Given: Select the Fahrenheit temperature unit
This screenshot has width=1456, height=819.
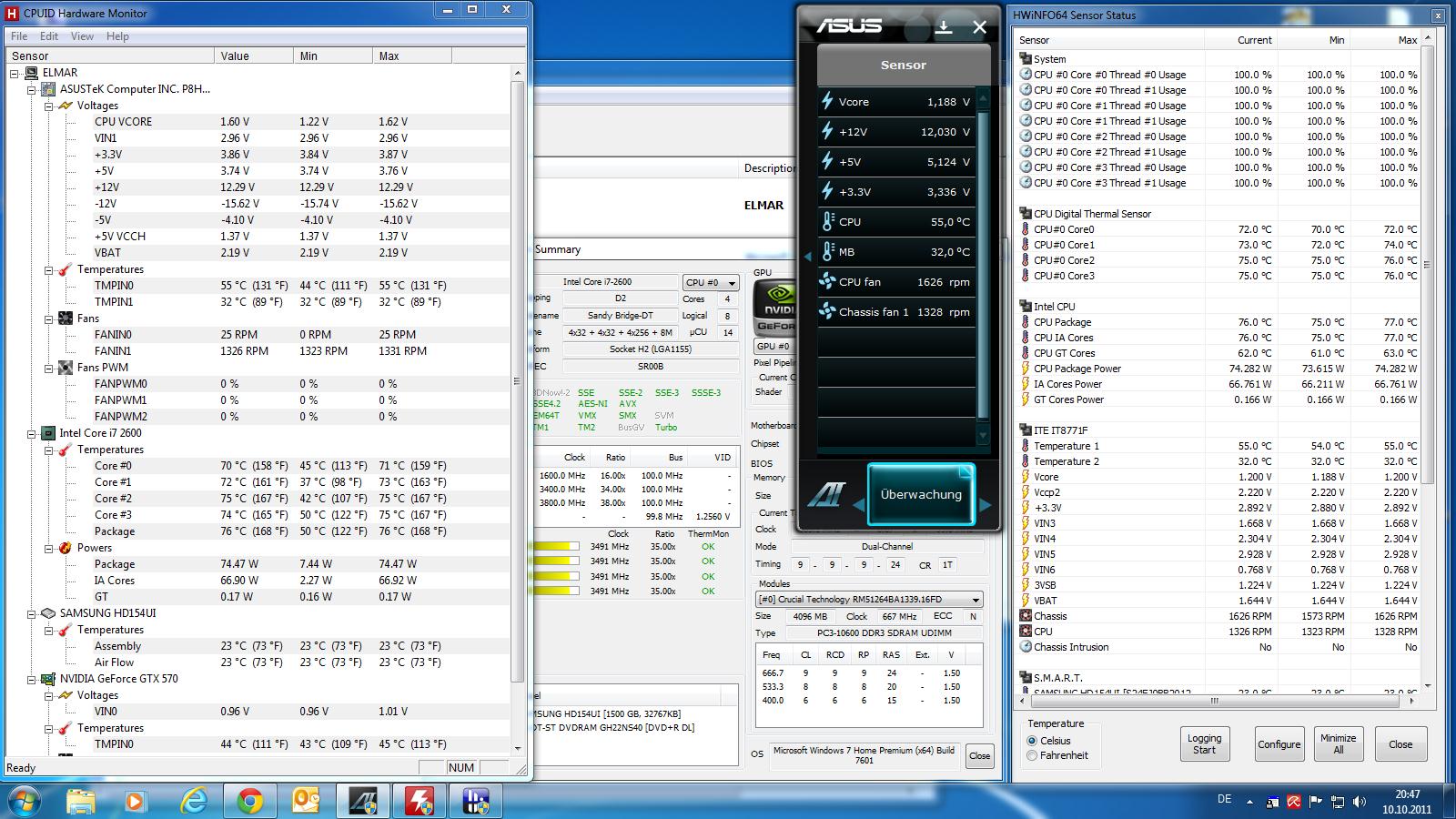Looking at the screenshot, I should [x=1032, y=755].
